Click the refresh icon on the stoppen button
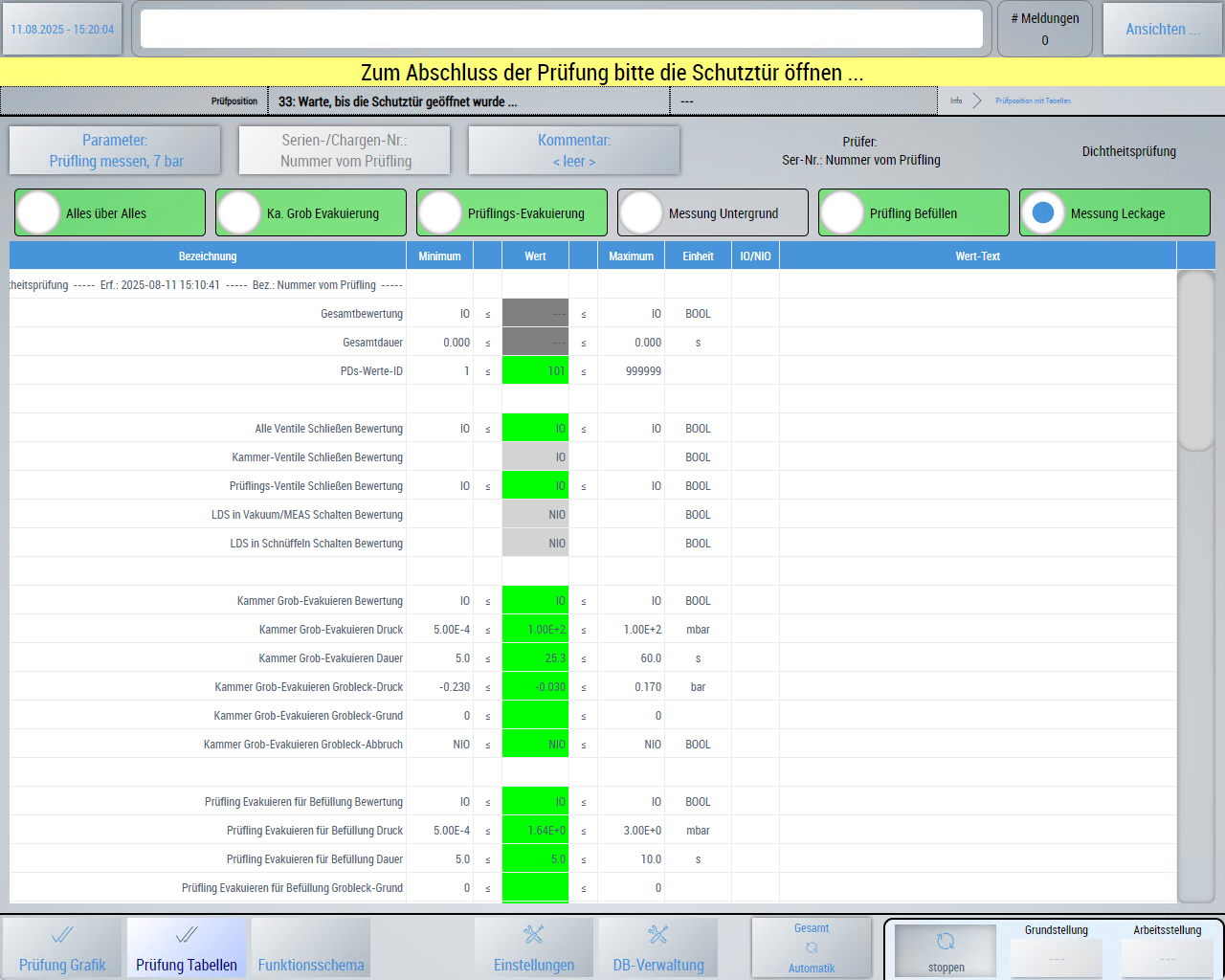The image size is (1225, 980). pos(946,942)
